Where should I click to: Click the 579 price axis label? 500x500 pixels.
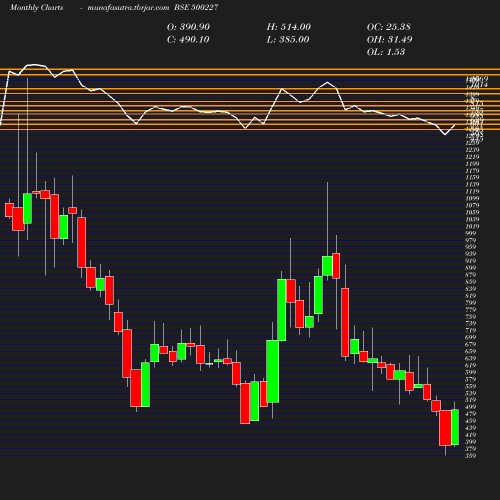point(471,379)
